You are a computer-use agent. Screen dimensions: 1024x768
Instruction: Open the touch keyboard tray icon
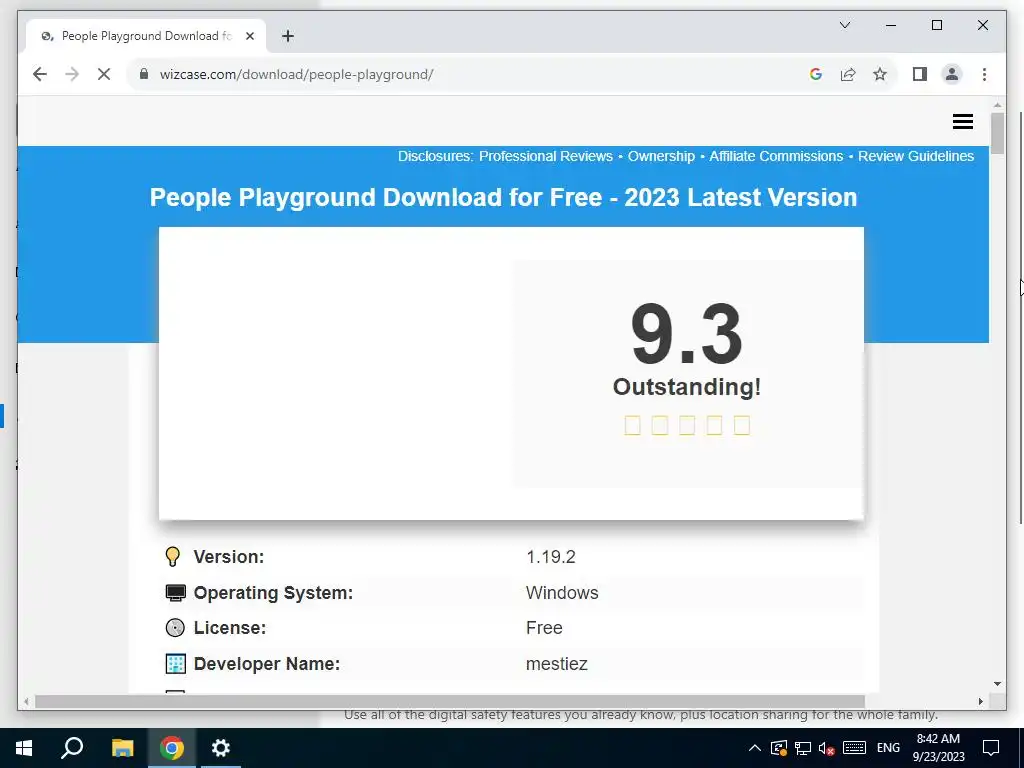click(854, 748)
